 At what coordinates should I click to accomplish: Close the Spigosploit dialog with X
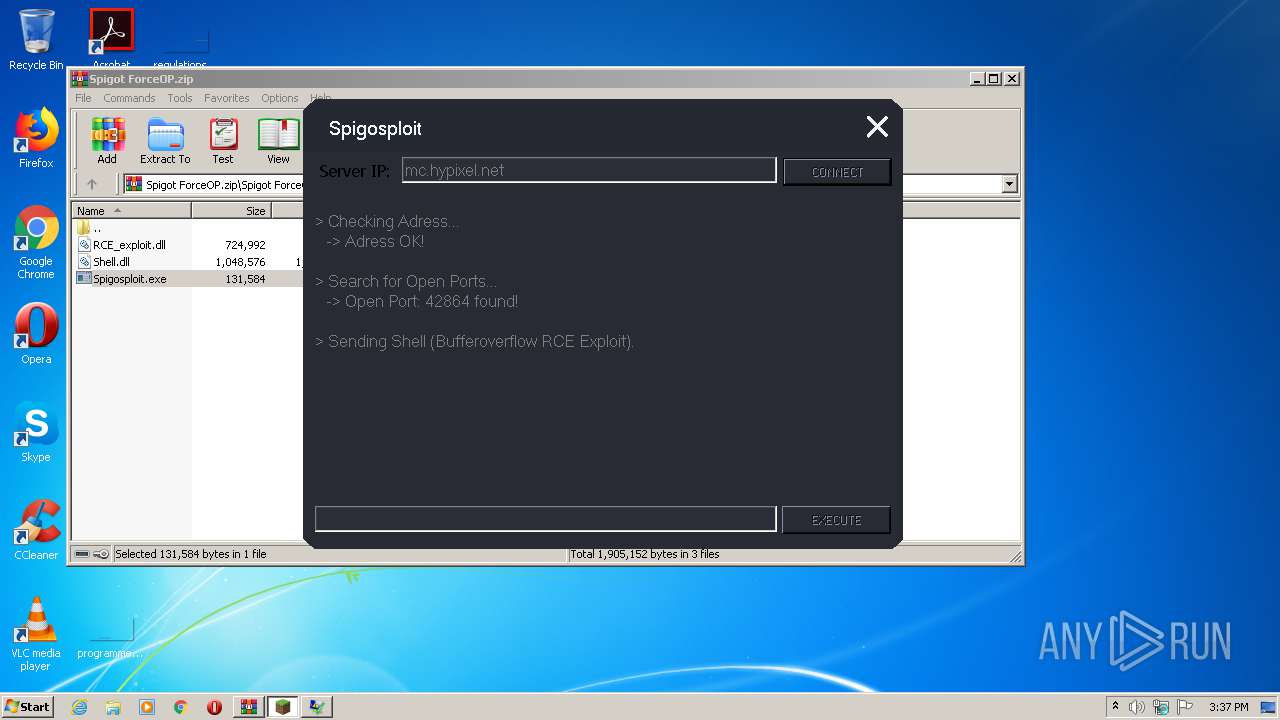tap(877, 127)
